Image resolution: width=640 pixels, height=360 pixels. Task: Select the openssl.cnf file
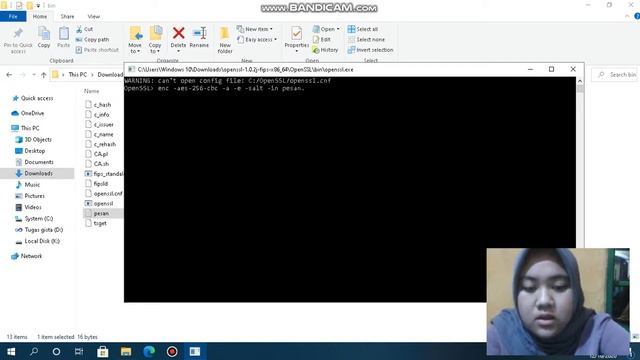click(104, 193)
